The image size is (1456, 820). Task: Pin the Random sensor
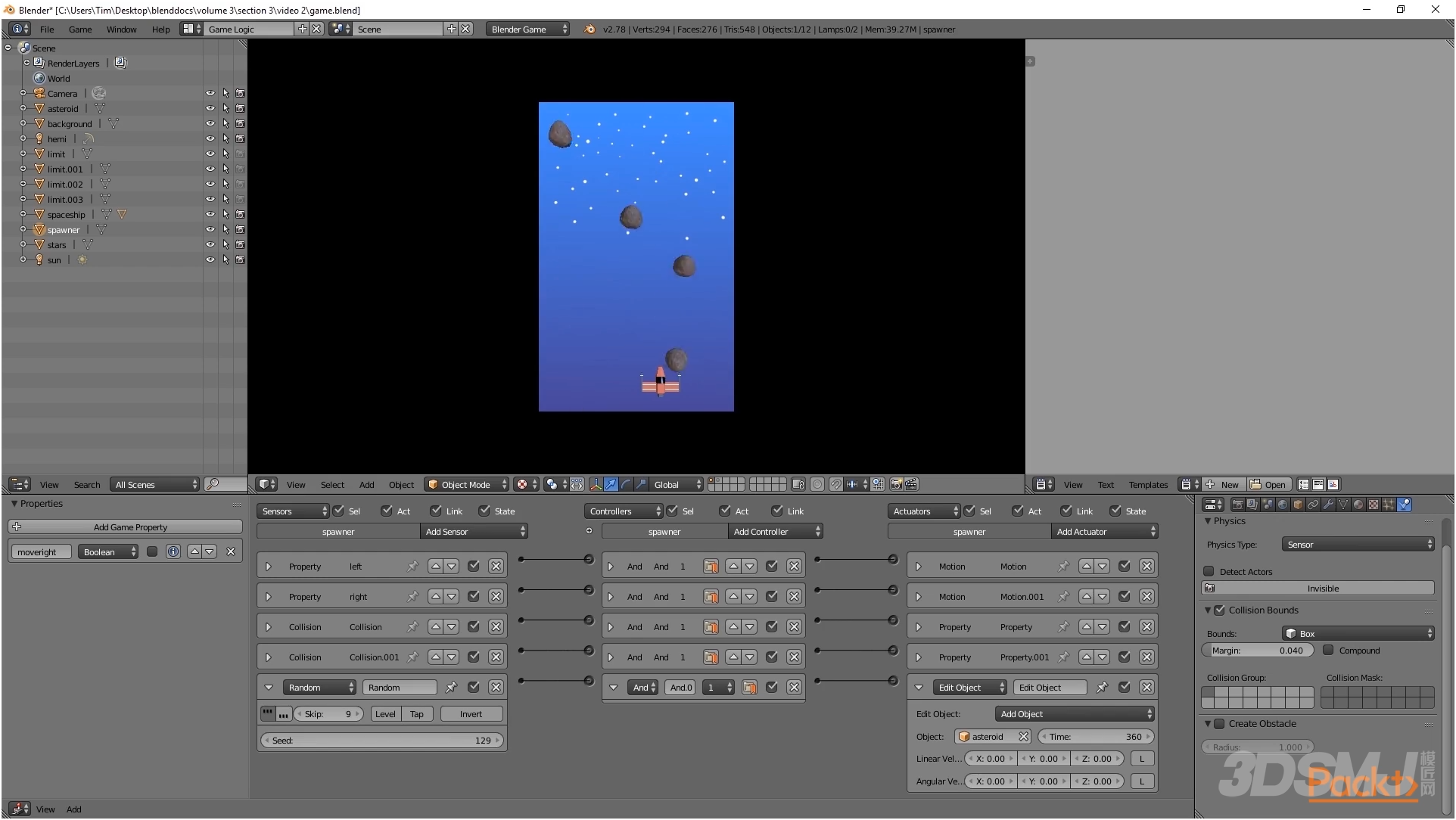coord(451,688)
